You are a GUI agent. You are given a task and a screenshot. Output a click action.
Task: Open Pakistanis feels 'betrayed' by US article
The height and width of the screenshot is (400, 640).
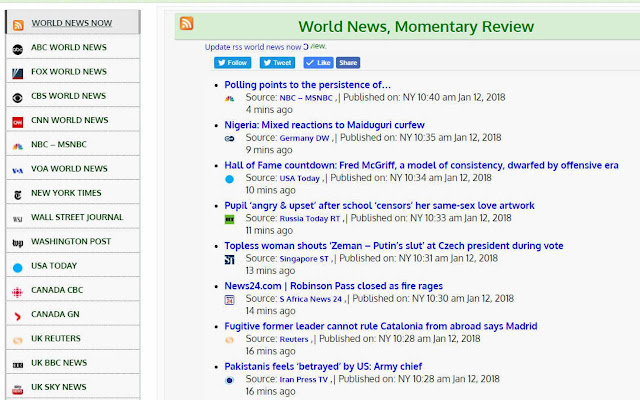click(323, 367)
